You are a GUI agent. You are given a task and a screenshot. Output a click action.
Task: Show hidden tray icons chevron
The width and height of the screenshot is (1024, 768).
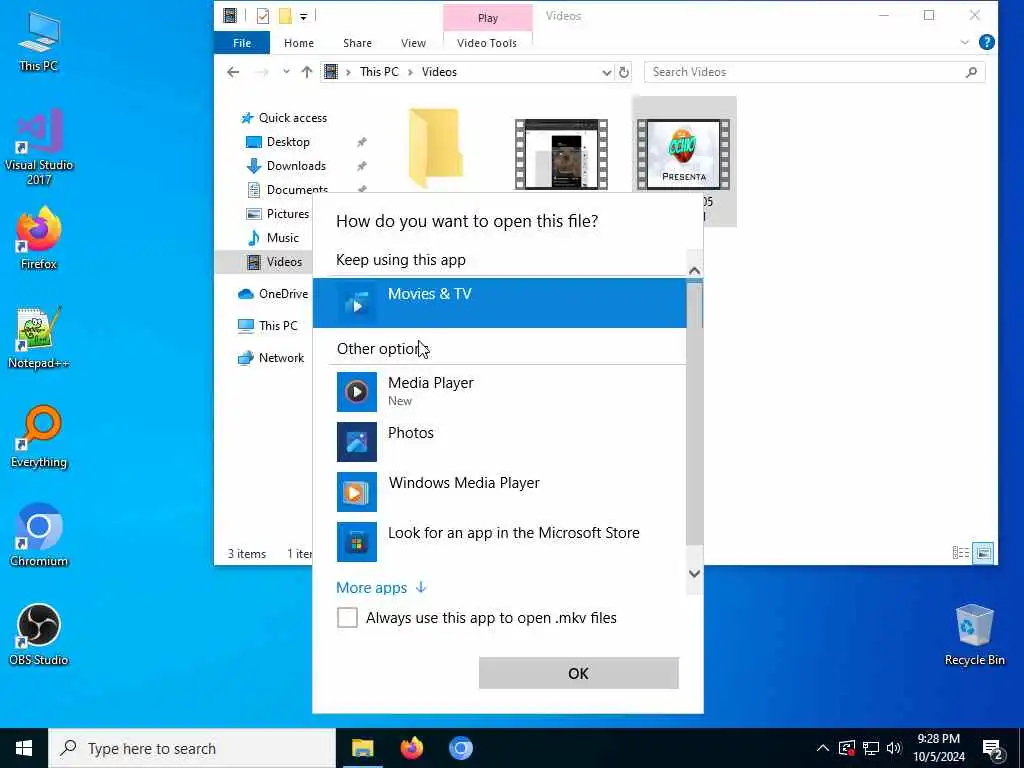(823, 748)
